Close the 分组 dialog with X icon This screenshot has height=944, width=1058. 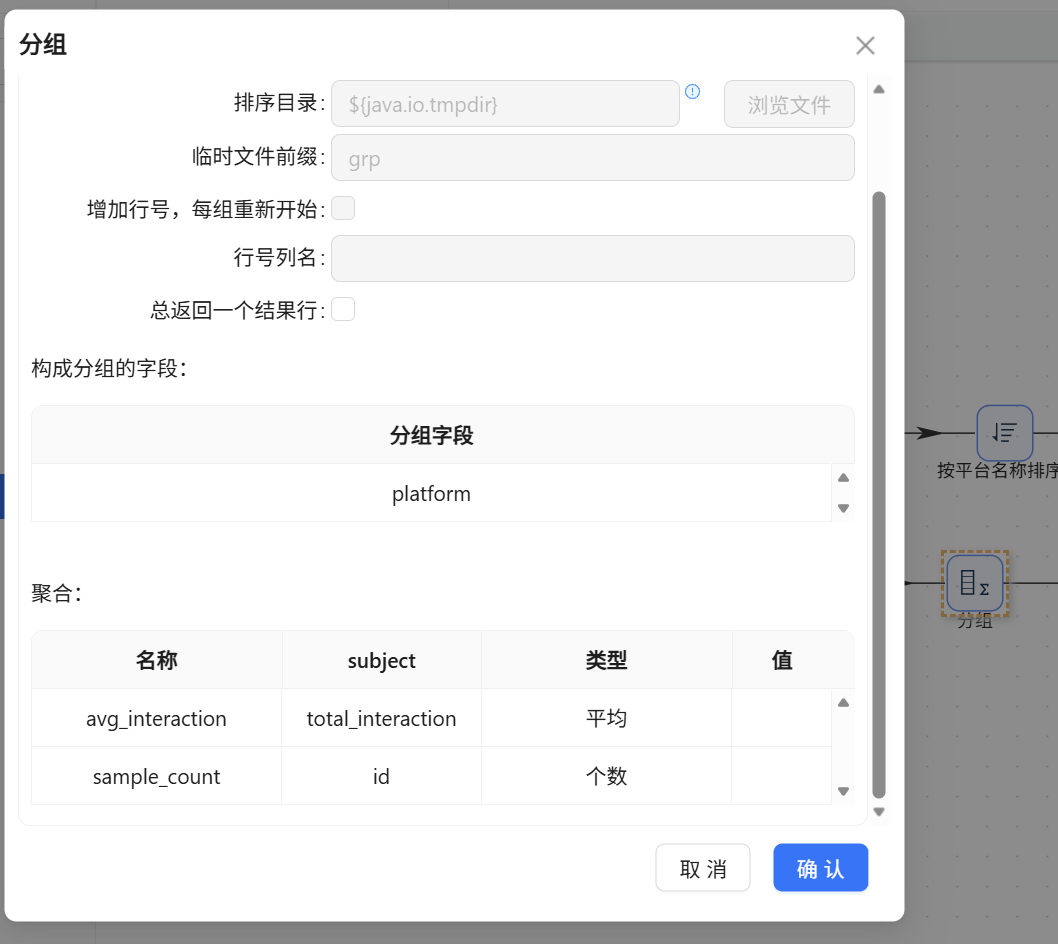click(x=865, y=45)
